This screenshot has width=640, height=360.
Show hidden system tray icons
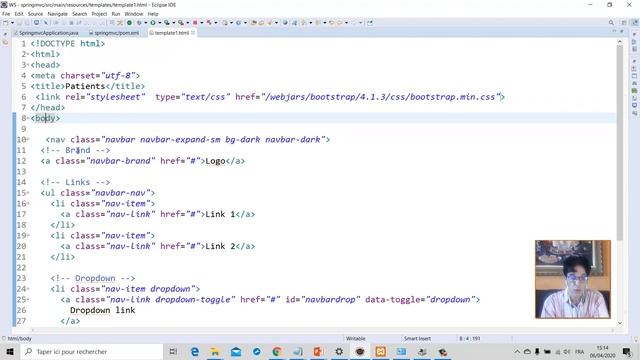[517, 351]
